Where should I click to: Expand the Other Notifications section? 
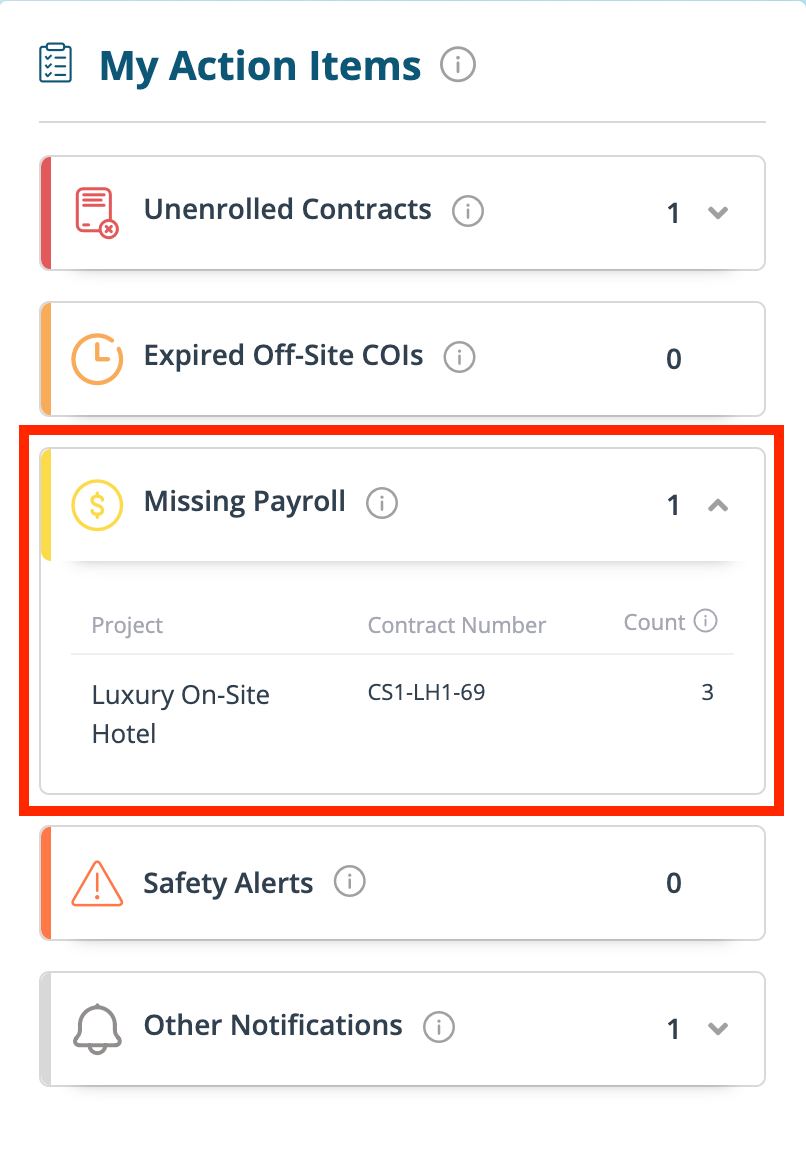[x=717, y=1028]
